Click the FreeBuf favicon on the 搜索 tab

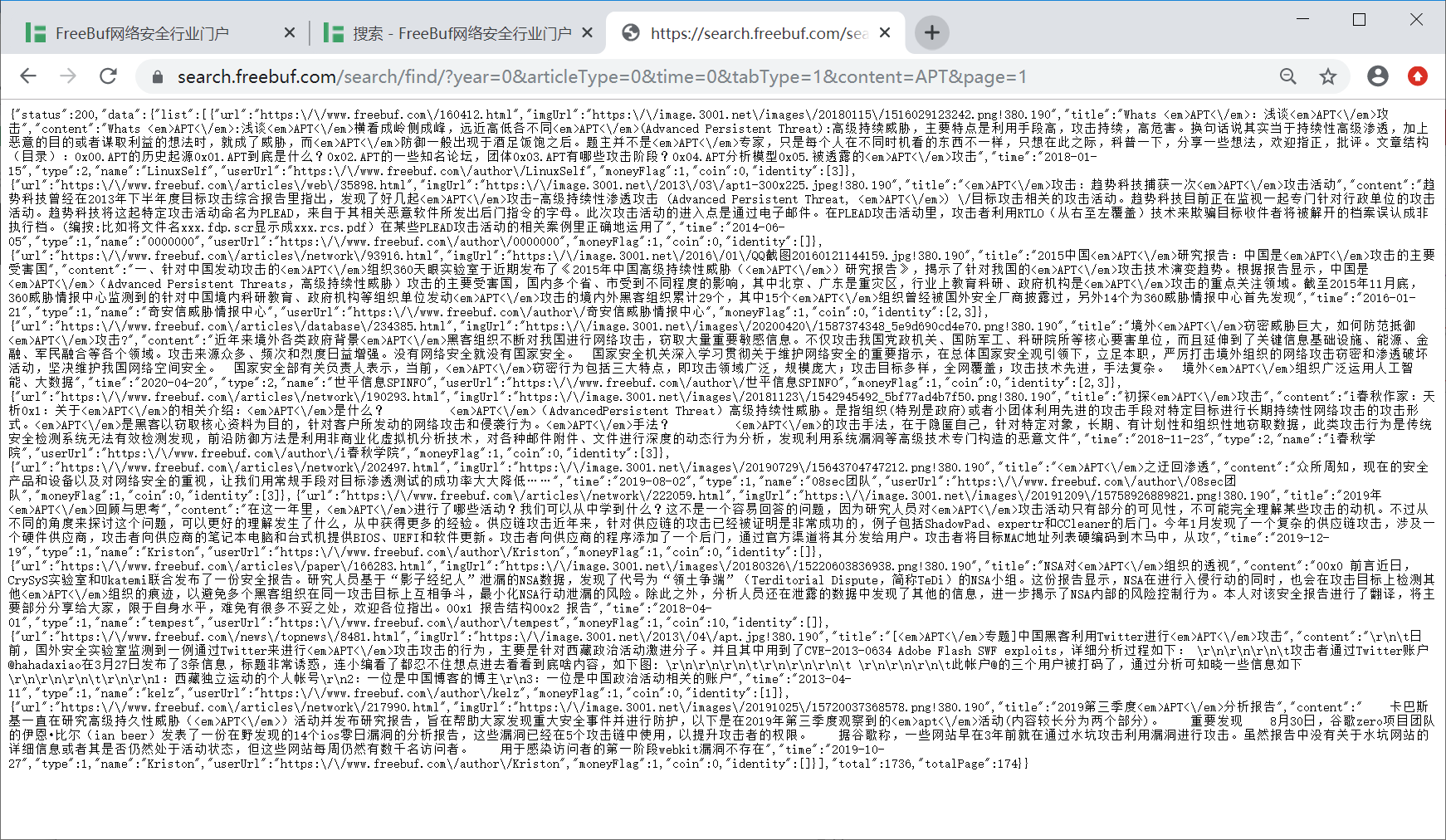tap(334, 33)
